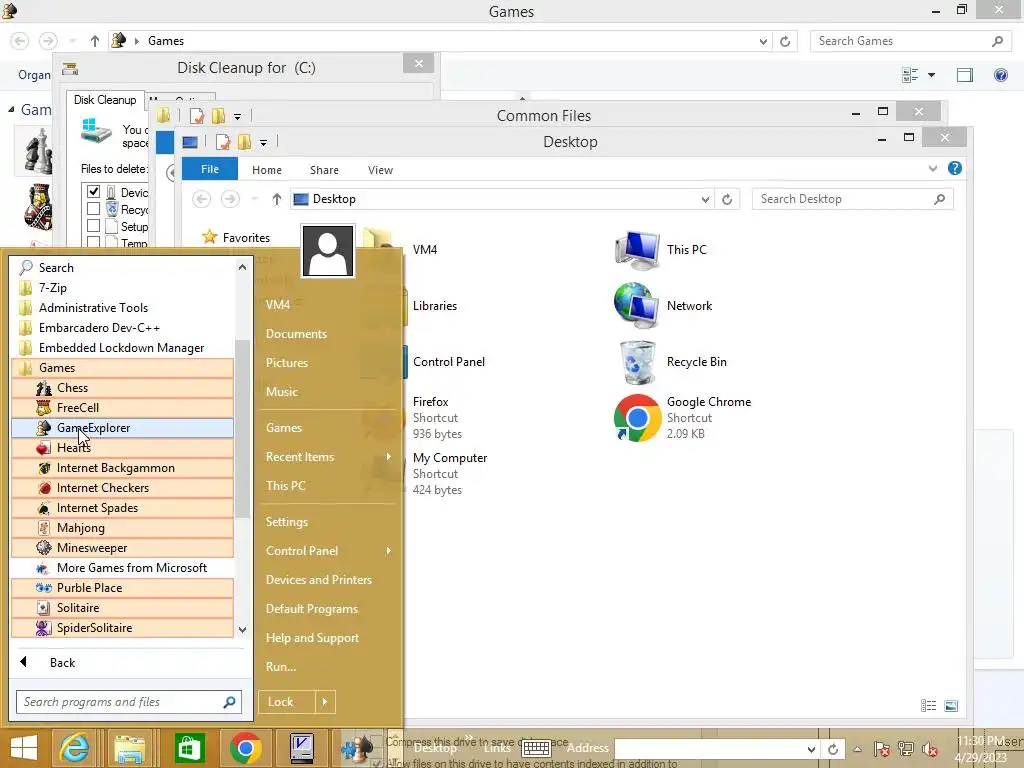Image resolution: width=1024 pixels, height=768 pixels.
Task: Open the on-screen keyboard taskbar icon
Action: (536, 748)
